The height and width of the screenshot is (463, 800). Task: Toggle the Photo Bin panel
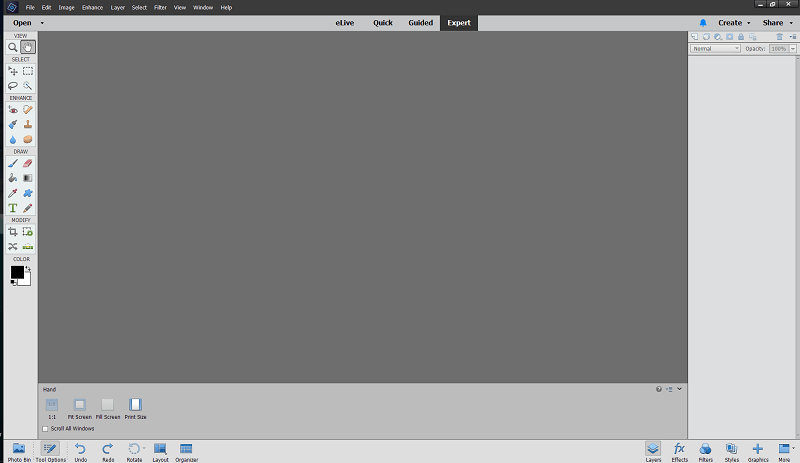(19, 452)
